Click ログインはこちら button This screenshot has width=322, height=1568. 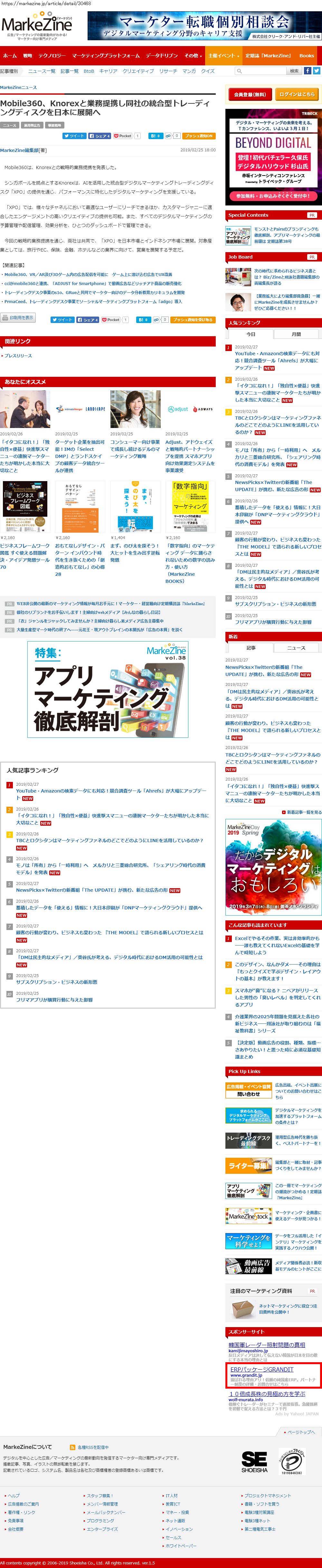(297, 94)
